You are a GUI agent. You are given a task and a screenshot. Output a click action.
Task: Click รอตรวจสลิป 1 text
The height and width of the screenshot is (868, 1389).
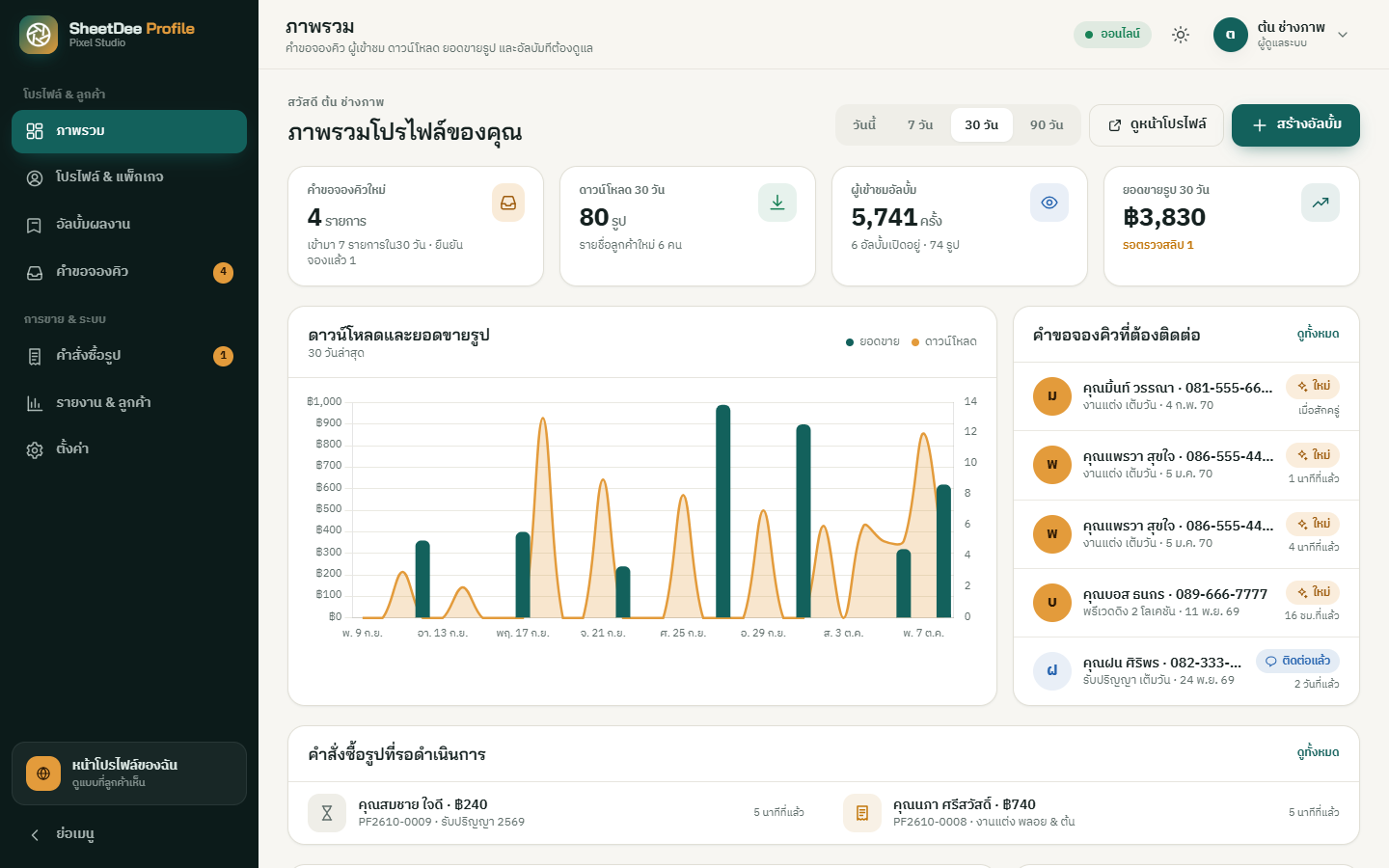pyautogui.click(x=1157, y=245)
